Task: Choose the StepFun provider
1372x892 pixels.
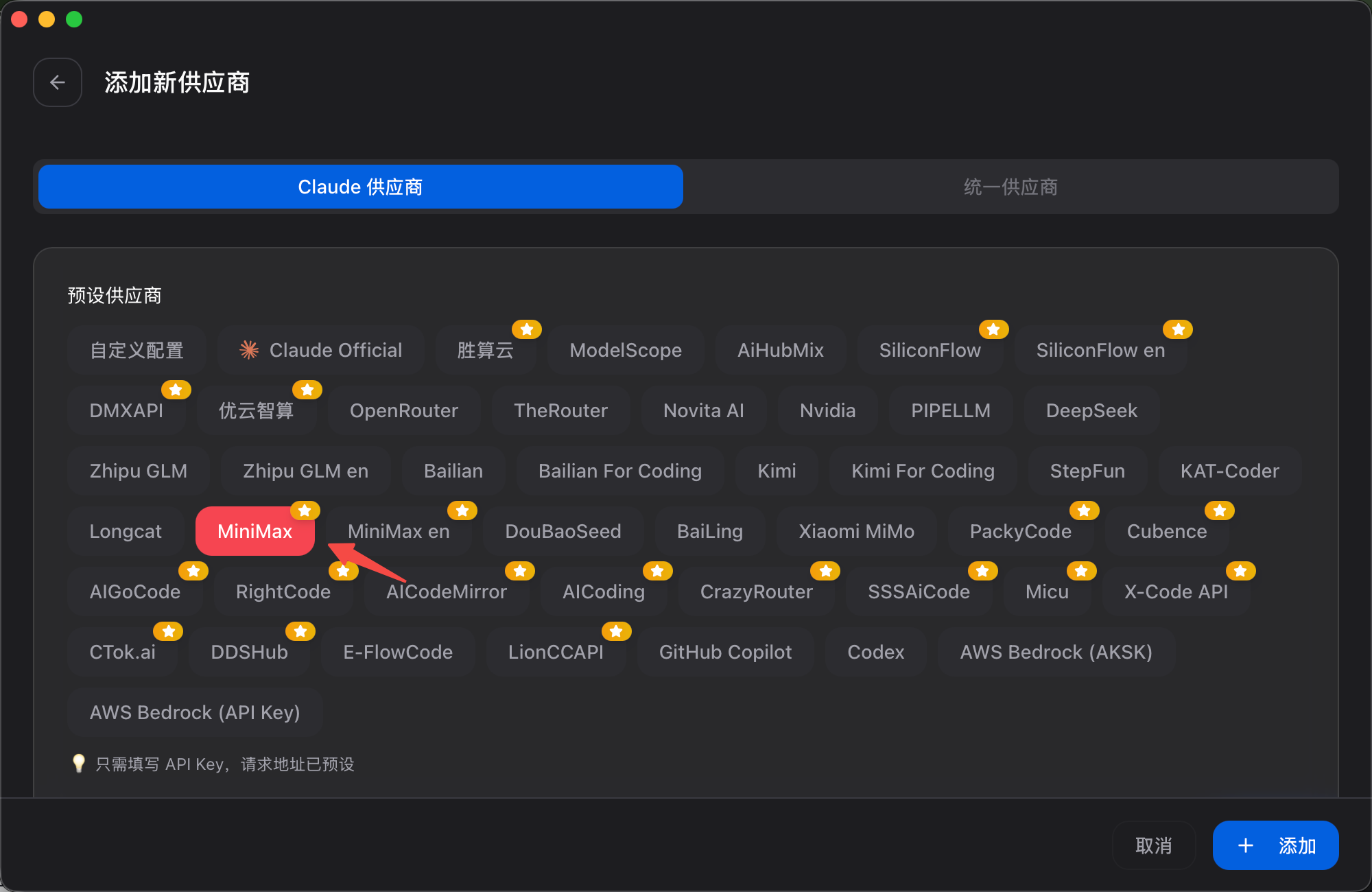Action: (1087, 471)
